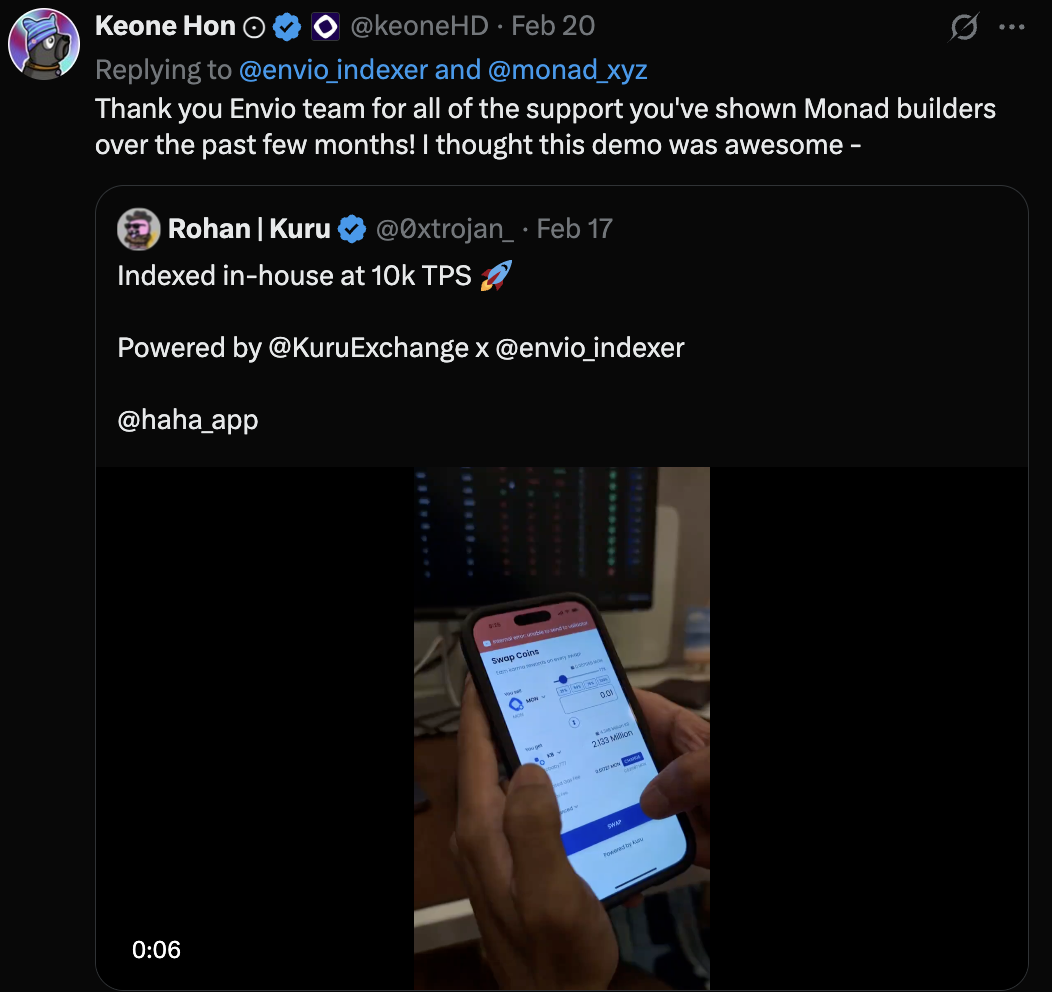Click the purple affiliate badge beside Keone
Screen dimensions: 1052x992
tap(325, 27)
